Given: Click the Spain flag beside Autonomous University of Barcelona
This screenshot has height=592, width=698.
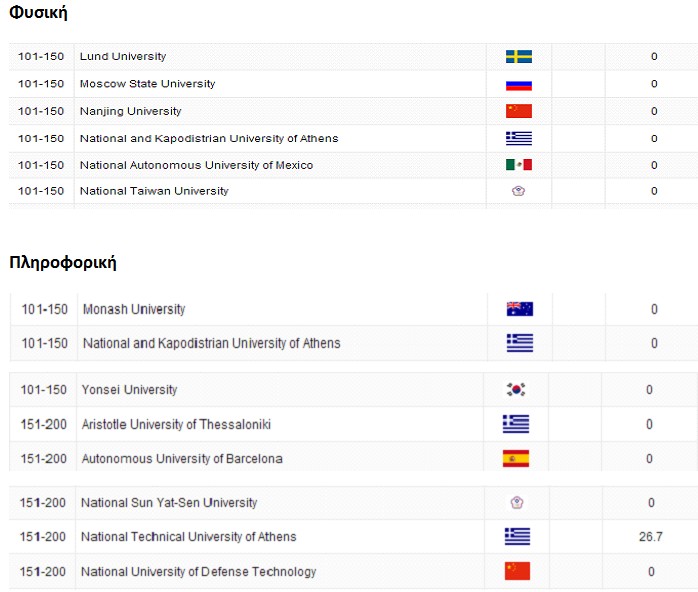Looking at the screenshot, I should click(516, 458).
